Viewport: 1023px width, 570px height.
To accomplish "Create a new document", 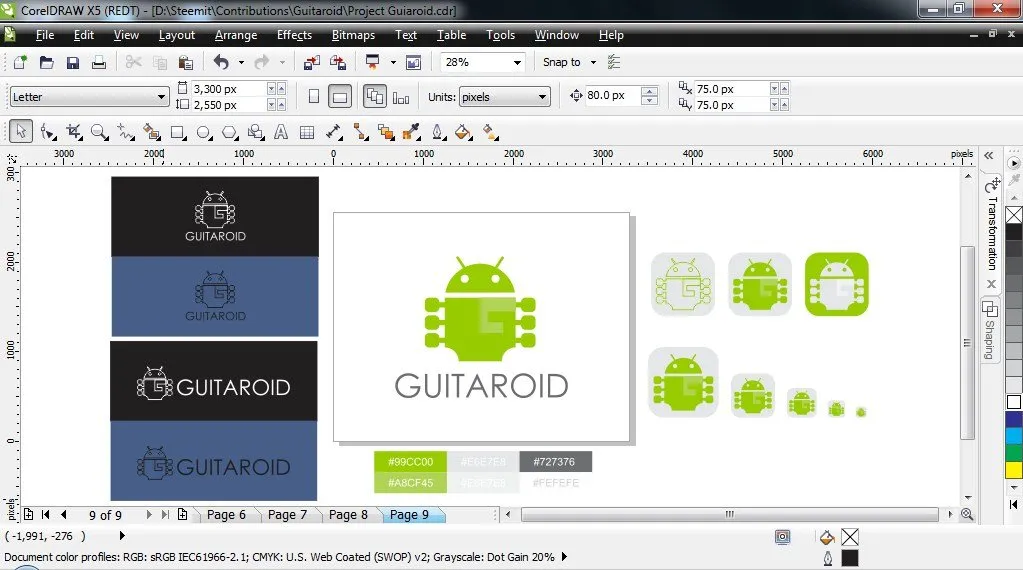I will (20, 62).
